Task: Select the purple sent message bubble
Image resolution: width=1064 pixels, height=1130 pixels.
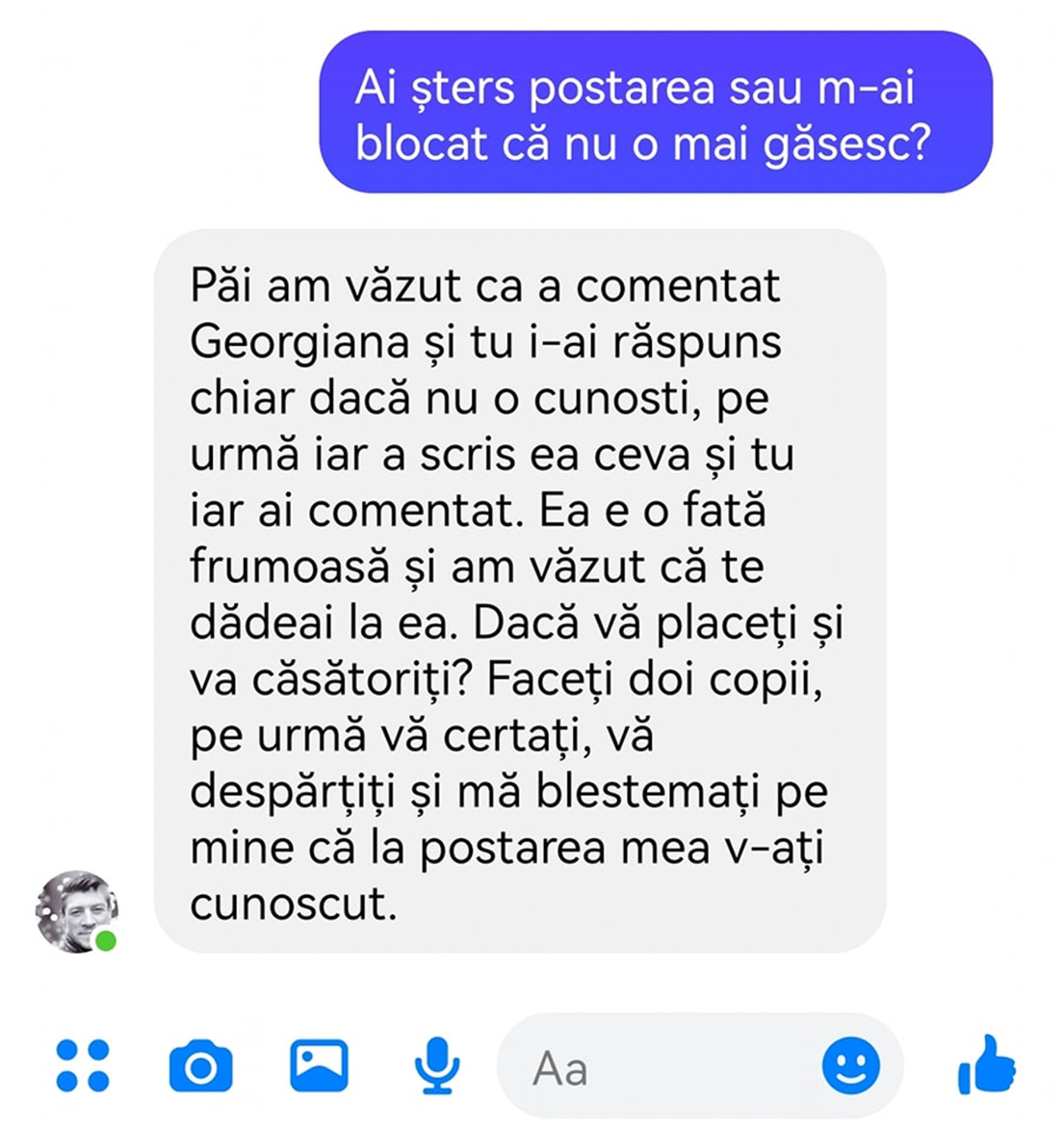Action: pyautogui.click(x=656, y=112)
